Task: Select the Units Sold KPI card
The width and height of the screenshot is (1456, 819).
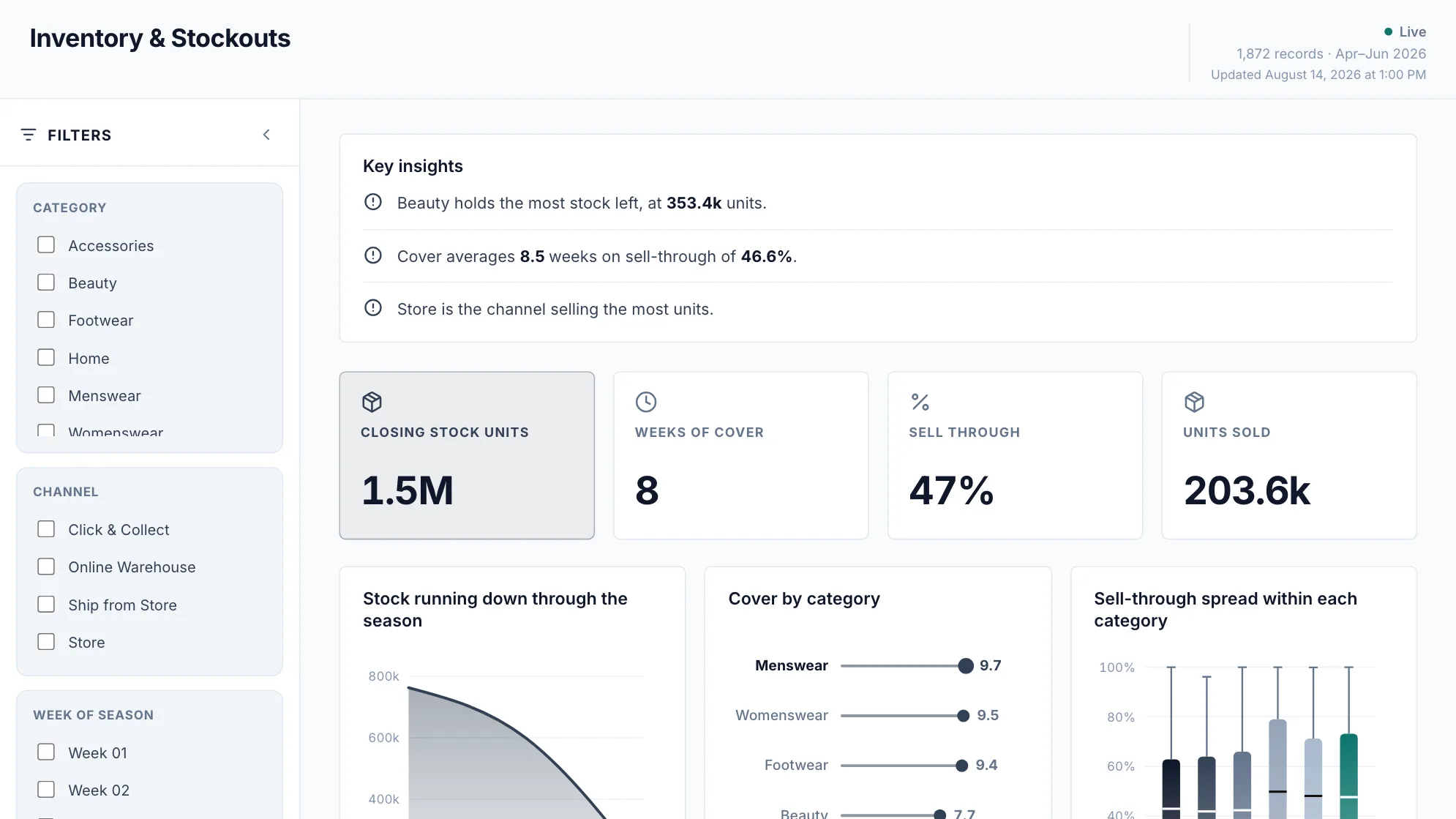Action: (1289, 455)
